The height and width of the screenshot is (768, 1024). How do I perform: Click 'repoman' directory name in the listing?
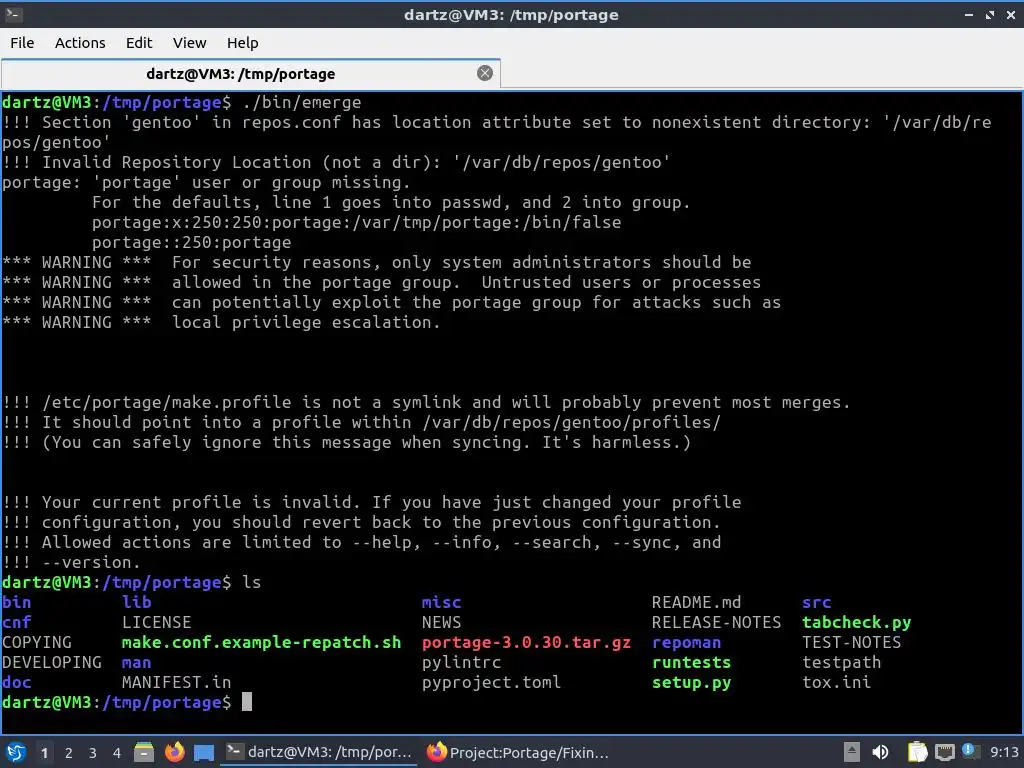pos(686,643)
